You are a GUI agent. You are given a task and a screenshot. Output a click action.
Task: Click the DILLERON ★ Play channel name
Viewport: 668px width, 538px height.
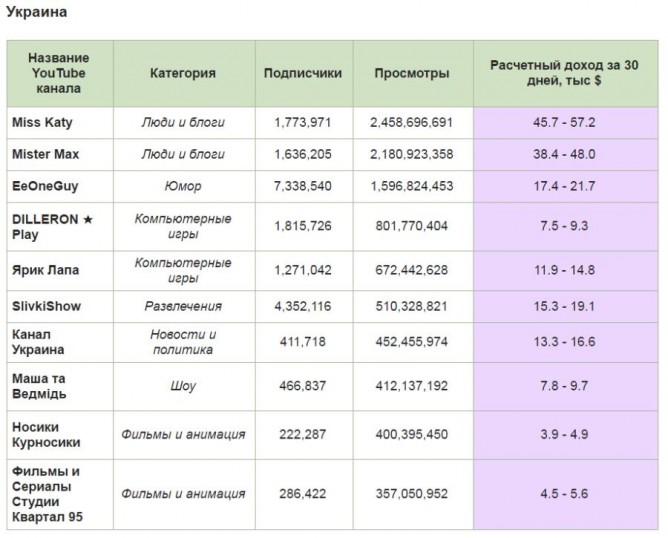(x=51, y=226)
